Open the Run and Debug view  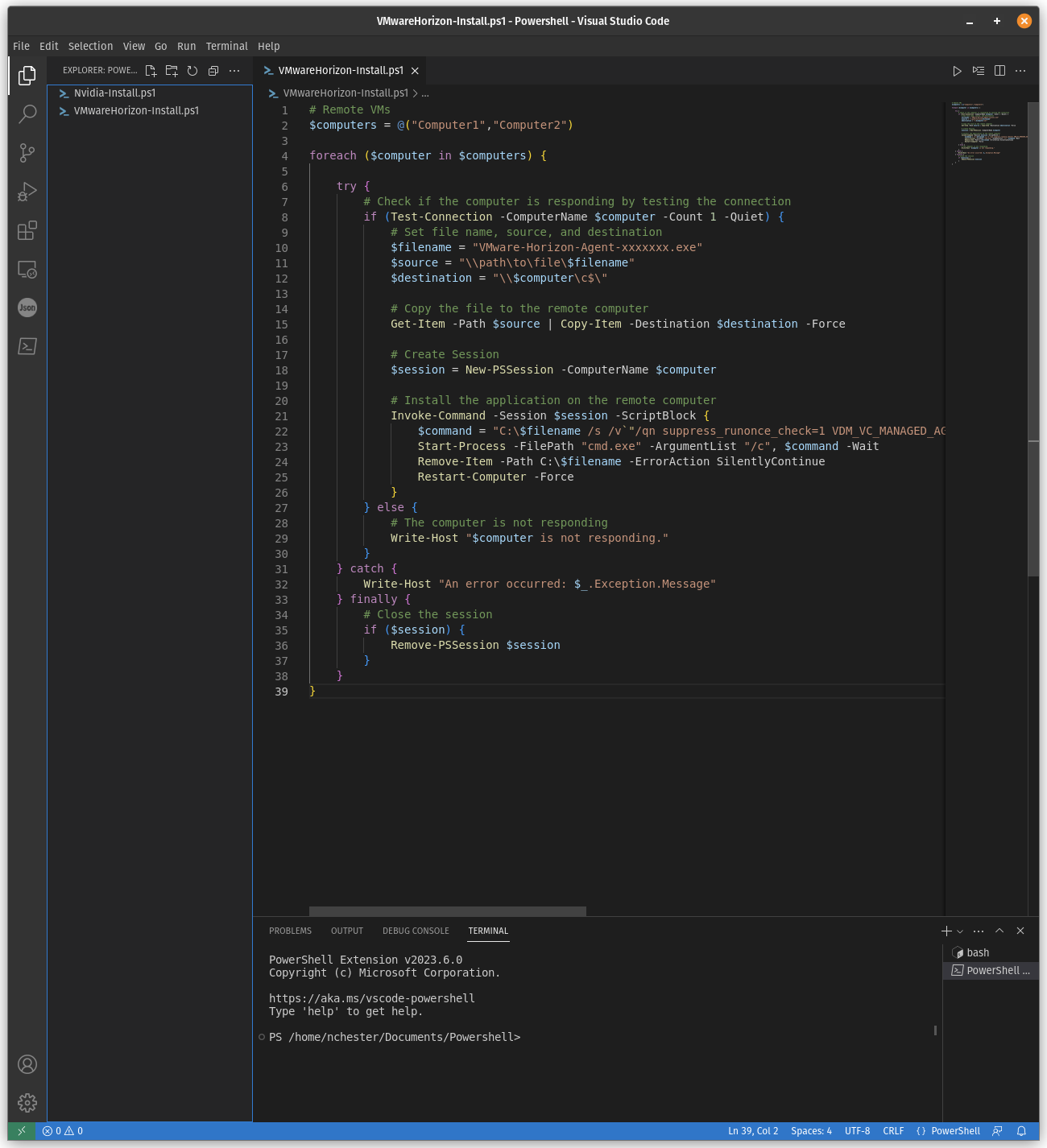pos(27,192)
